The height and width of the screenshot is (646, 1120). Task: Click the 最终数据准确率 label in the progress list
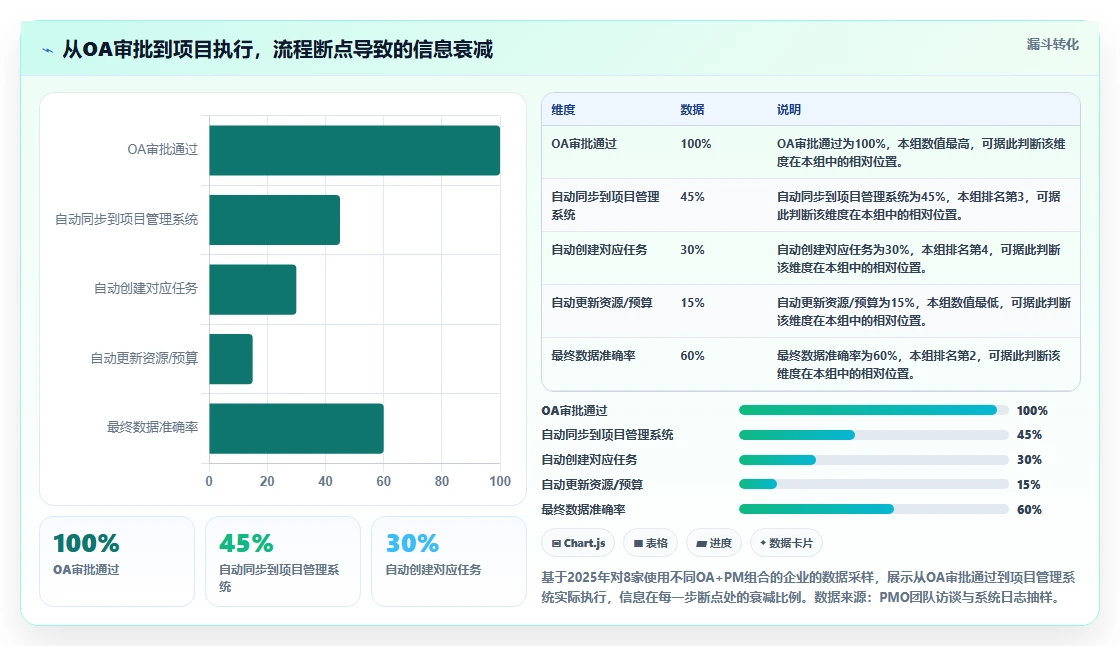point(583,510)
